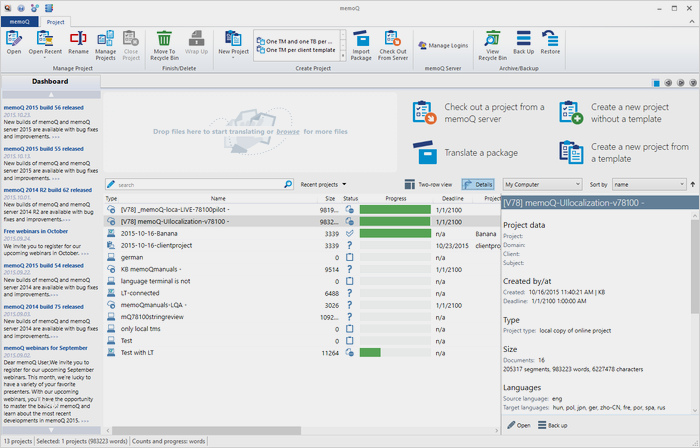Viewport: 700px width, 448px height.
Task: Open 'memoQ 2015 build 56 released' news link
Action: [x=44, y=108]
